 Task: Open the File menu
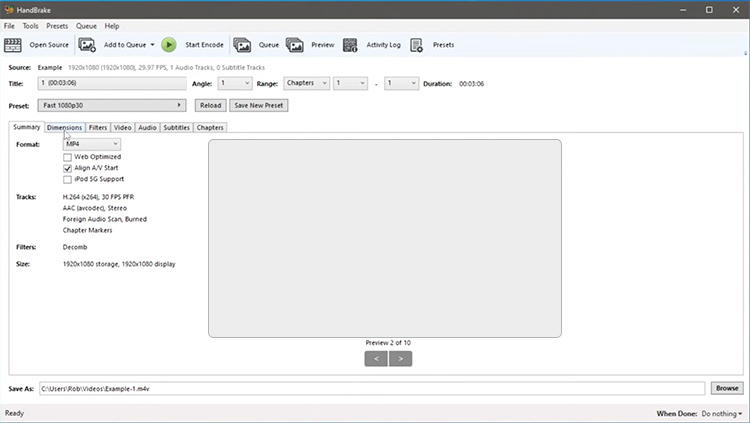(x=9, y=26)
